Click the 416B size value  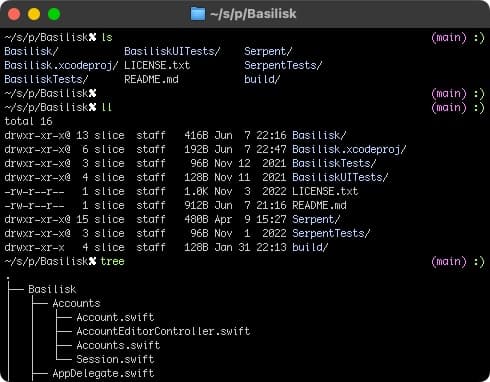(x=196, y=135)
